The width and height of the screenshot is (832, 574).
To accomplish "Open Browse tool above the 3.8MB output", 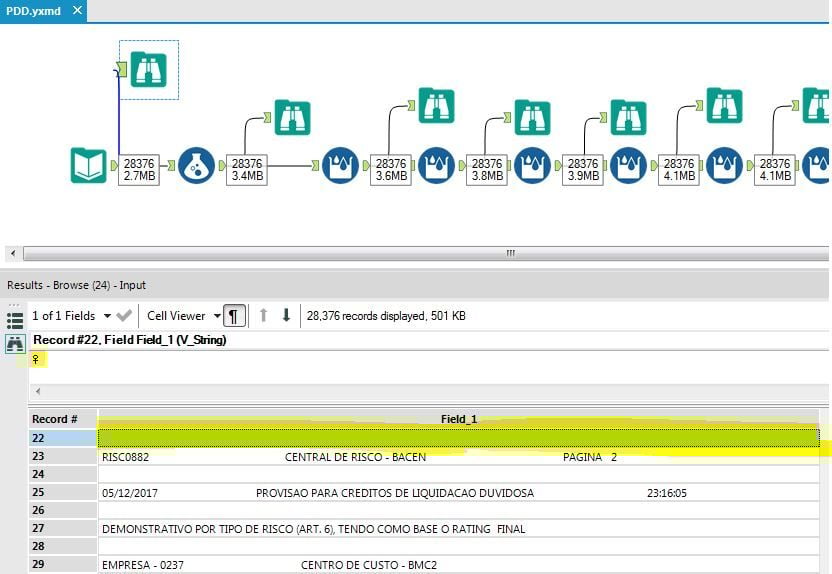I will 532,117.
